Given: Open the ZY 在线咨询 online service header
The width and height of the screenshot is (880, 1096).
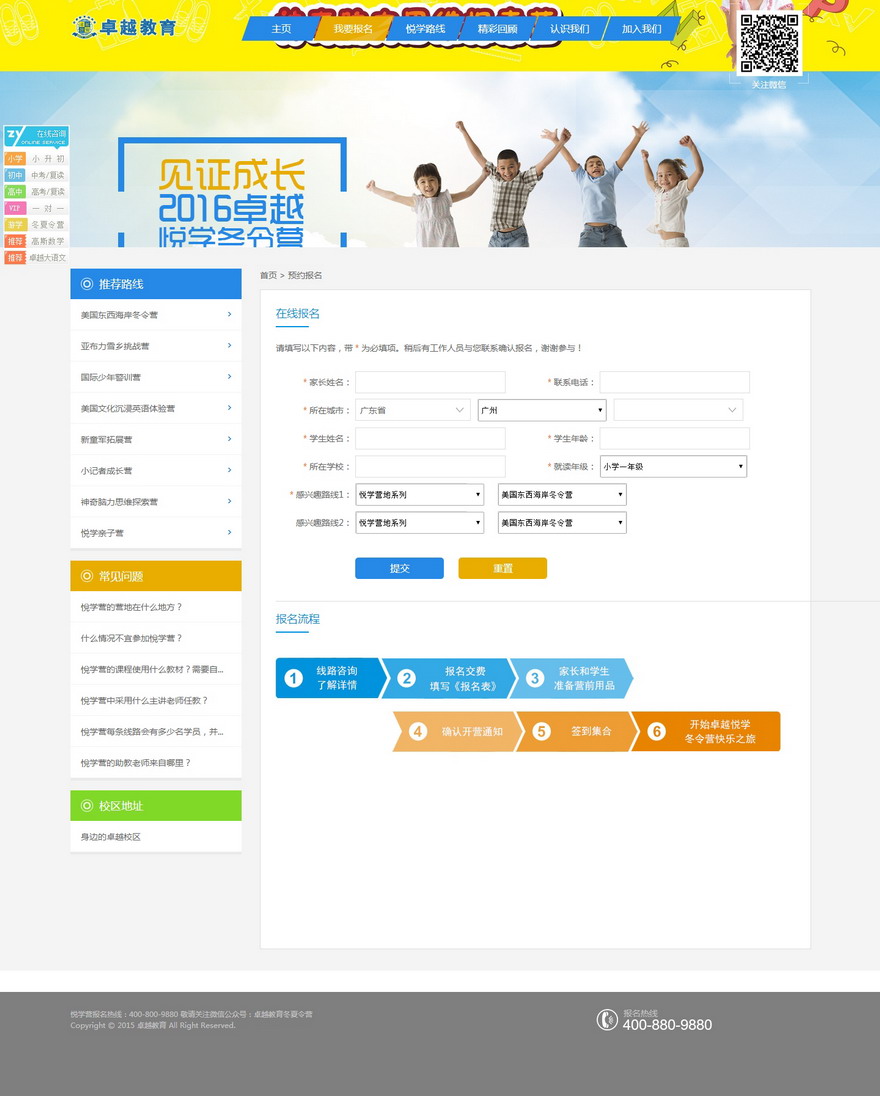Looking at the screenshot, I should (36, 135).
